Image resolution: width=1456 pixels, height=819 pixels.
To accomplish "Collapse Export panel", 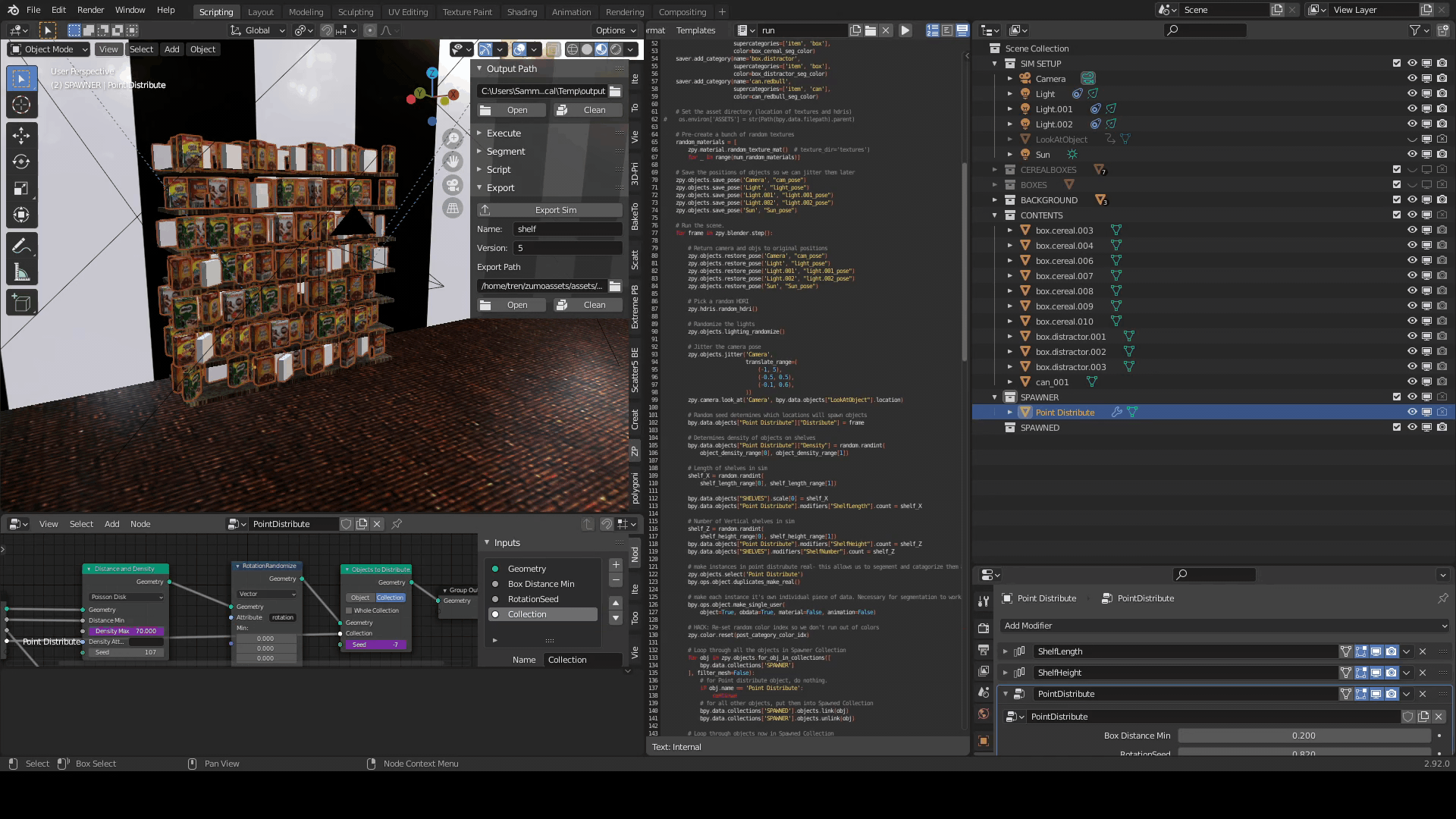I will click(x=500, y=188).
